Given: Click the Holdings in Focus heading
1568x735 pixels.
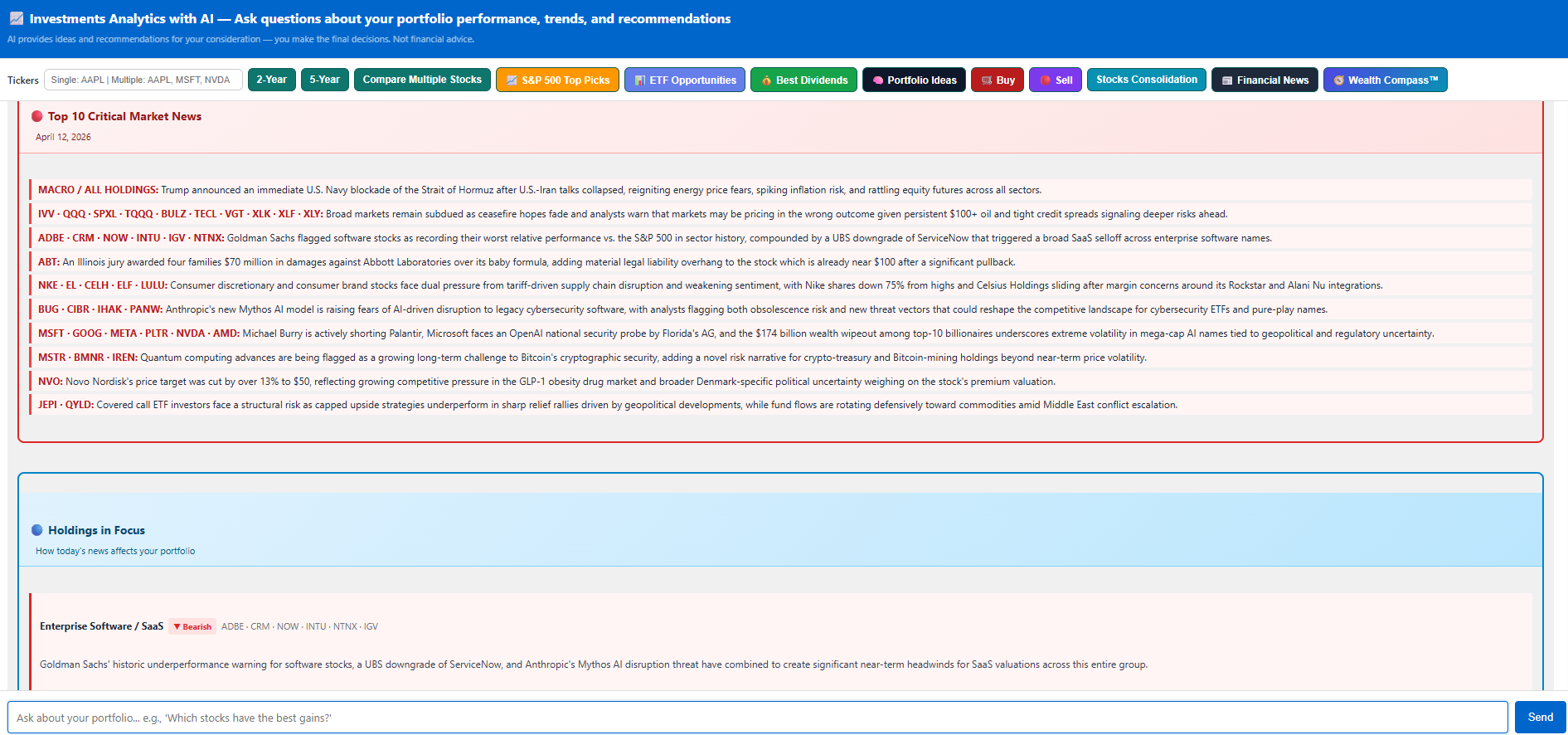Looking at the screenshot, I should pyautogui.click(x=96, y=530).
